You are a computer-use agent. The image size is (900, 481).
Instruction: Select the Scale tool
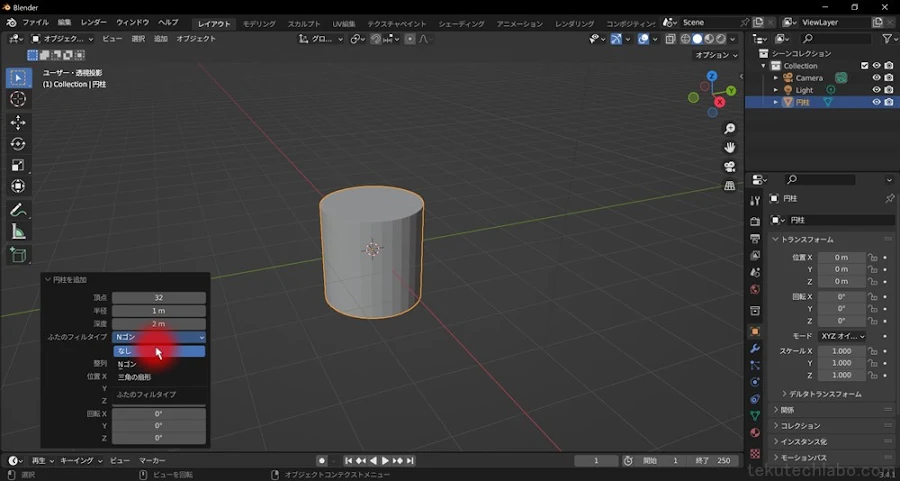[x=18, y=165]
